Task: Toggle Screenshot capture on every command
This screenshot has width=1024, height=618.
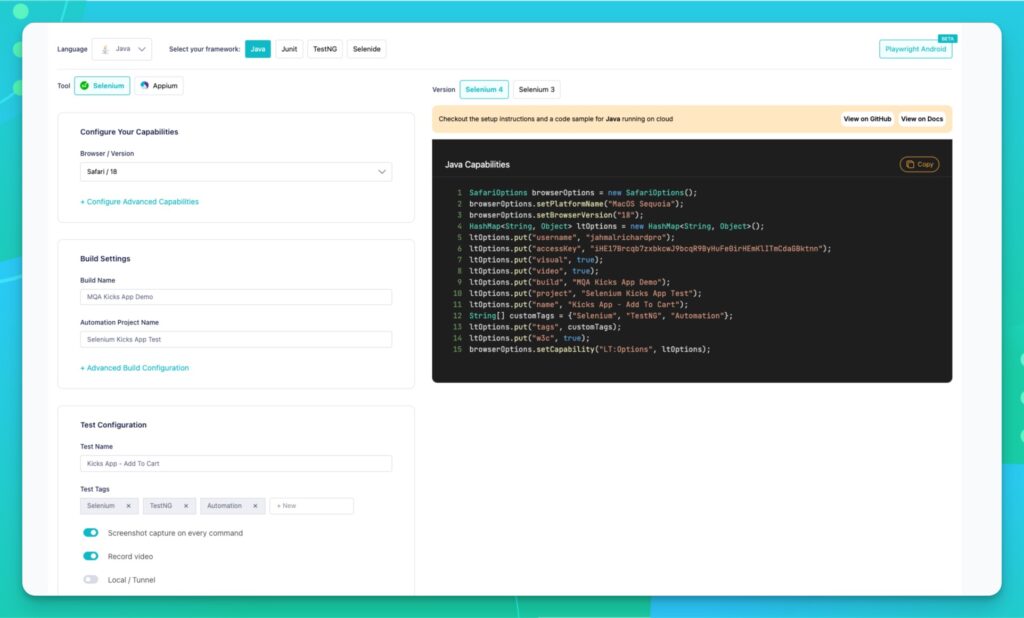Action: (x=91, y=533)
